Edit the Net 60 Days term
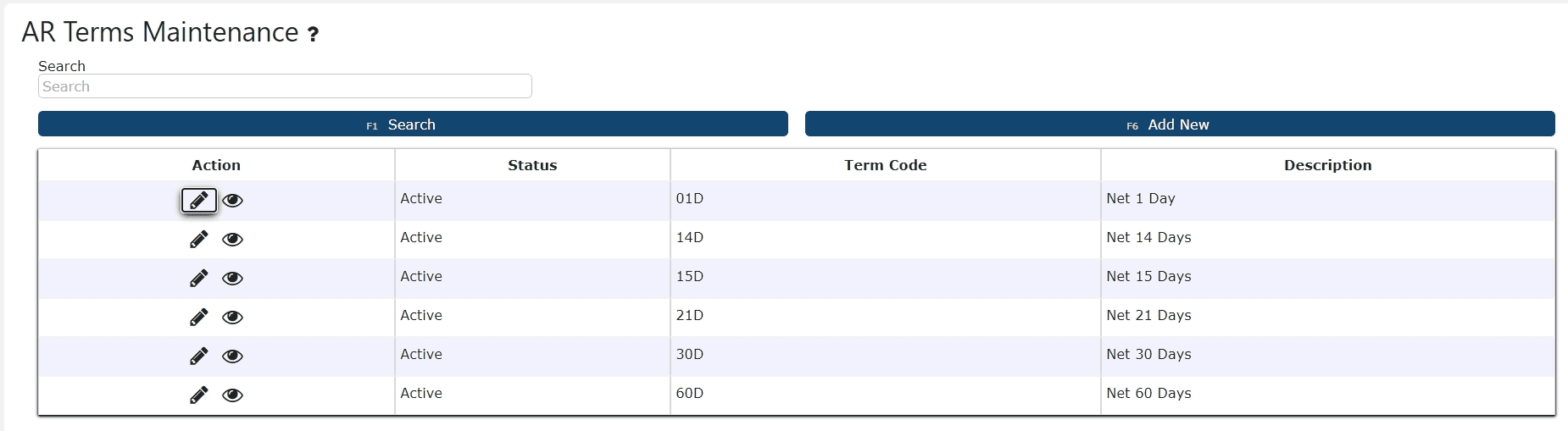 pyautogui.click(x=198, y=395)
